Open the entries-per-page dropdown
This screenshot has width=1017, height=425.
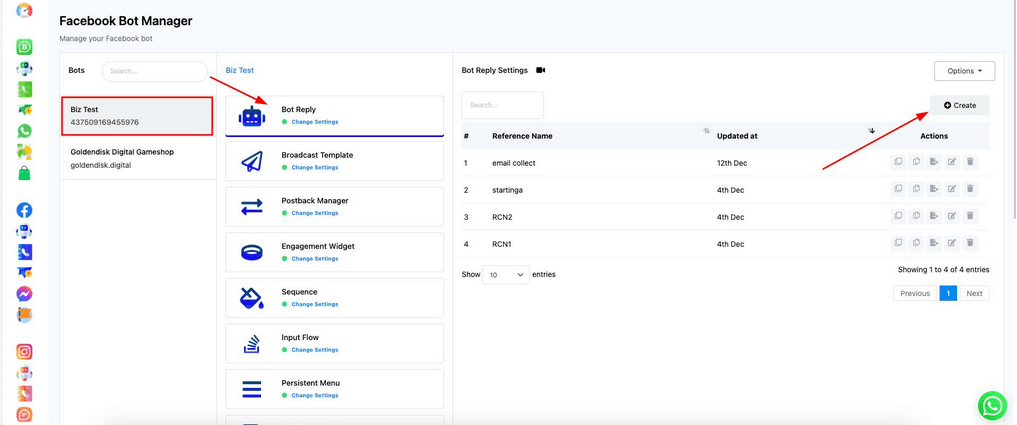click(x=506, y=275)
